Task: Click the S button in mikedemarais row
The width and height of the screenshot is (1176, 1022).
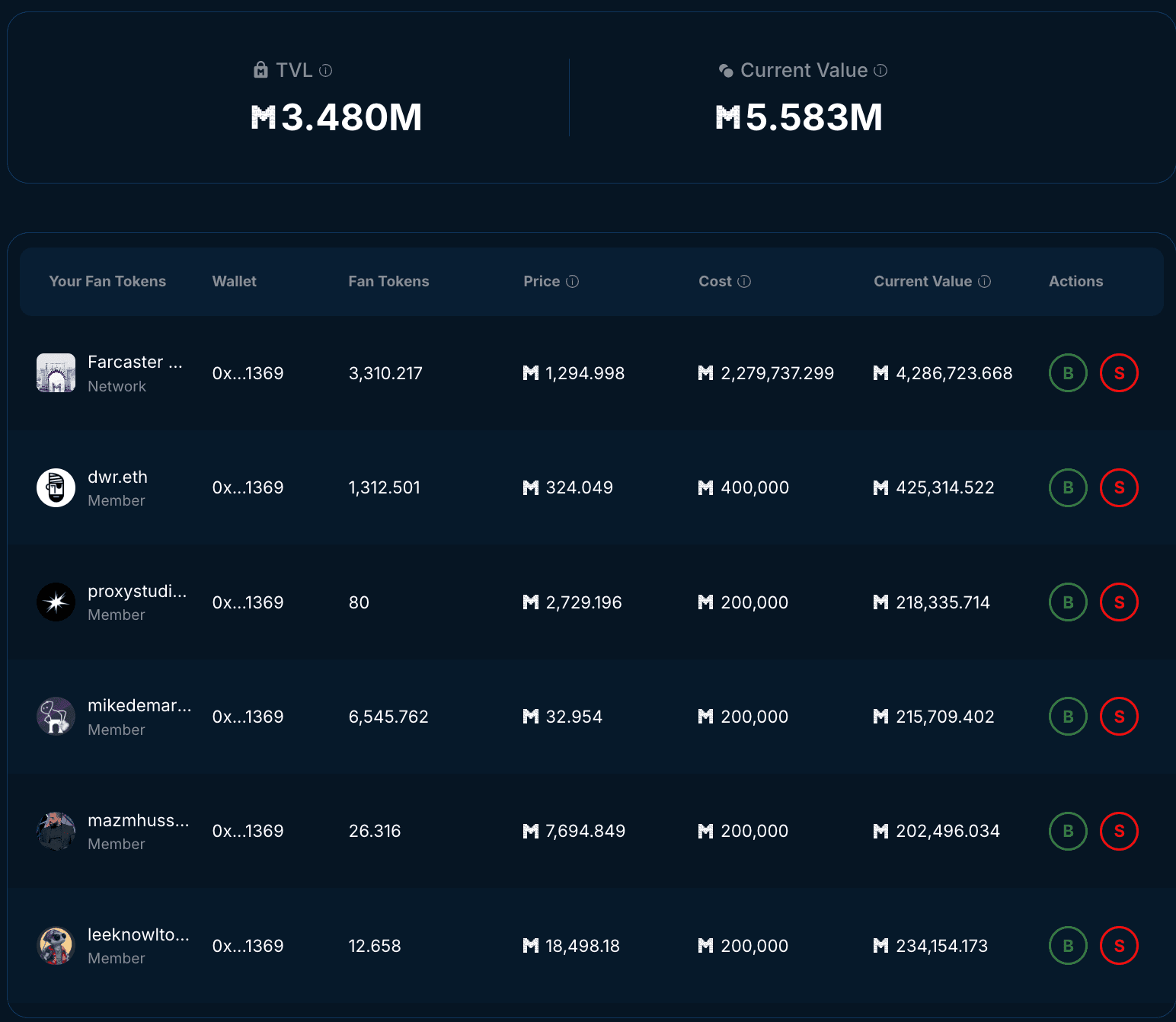Action: [1119, 717]
